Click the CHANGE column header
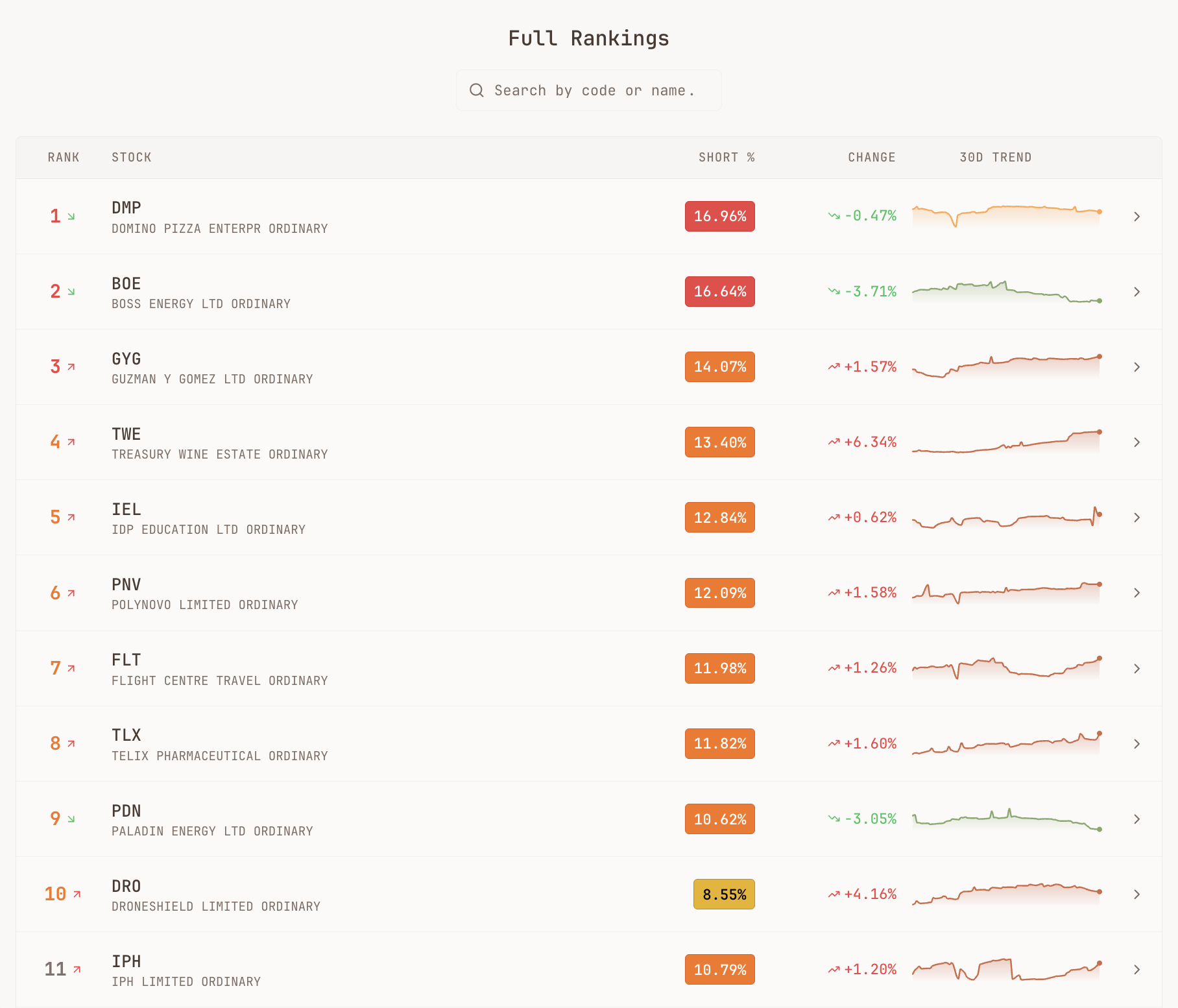This screenshot has height=1008, width=1178. point(871,158)
